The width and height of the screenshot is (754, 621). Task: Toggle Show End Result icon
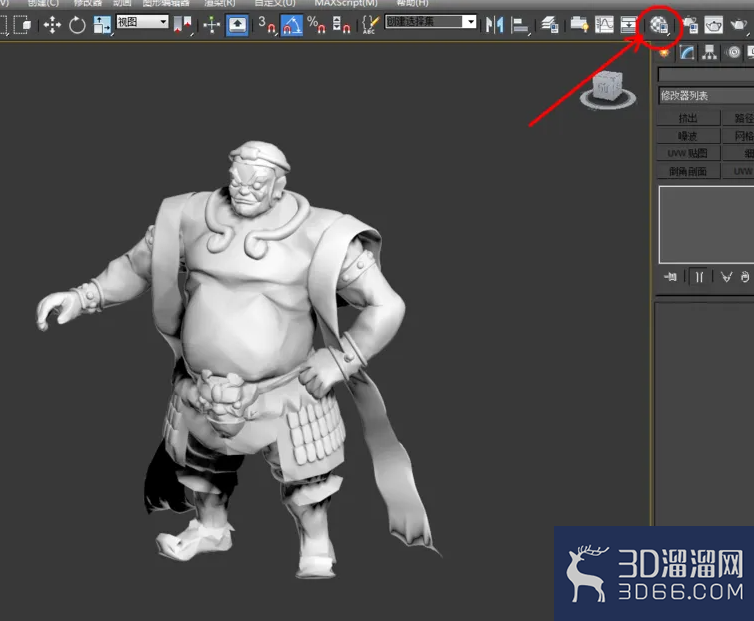tap(699, 277)
